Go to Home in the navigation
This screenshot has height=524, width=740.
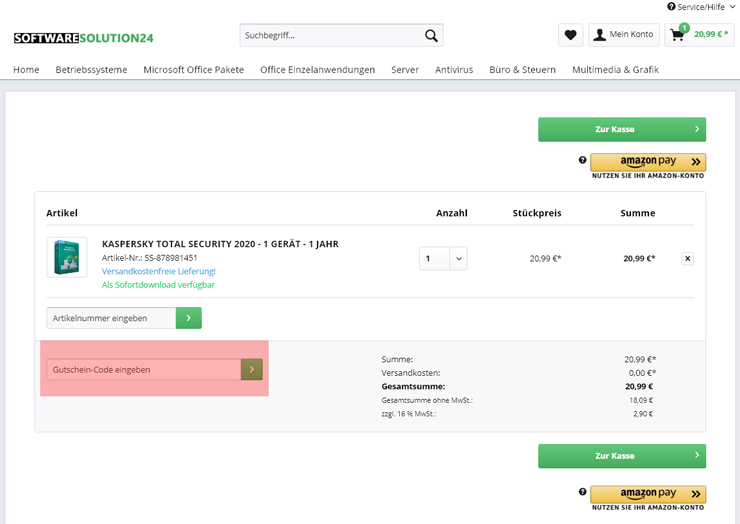(x=26, y=69)
